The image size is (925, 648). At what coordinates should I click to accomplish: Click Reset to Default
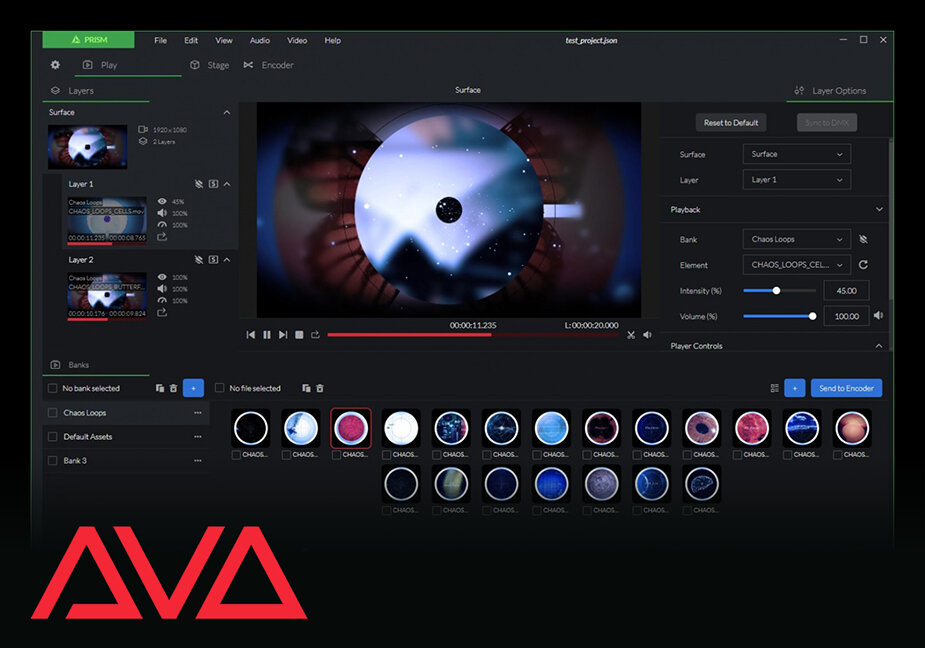pos(730,122)
